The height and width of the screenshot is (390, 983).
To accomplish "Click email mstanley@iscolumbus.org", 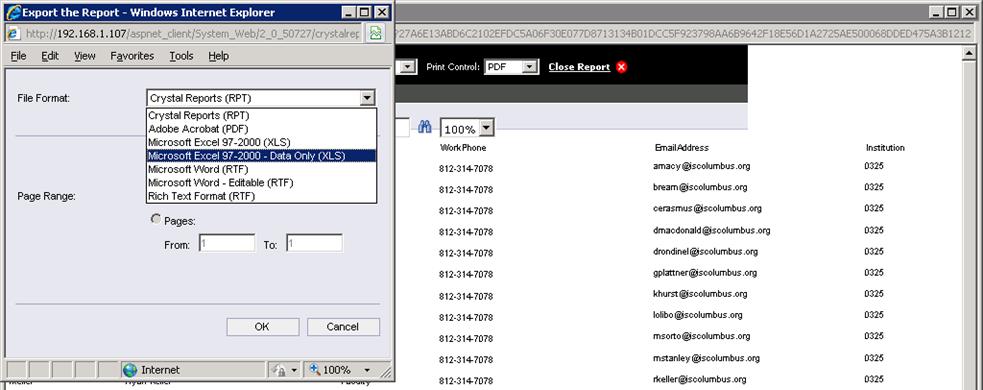I will [x=706, y=358].
